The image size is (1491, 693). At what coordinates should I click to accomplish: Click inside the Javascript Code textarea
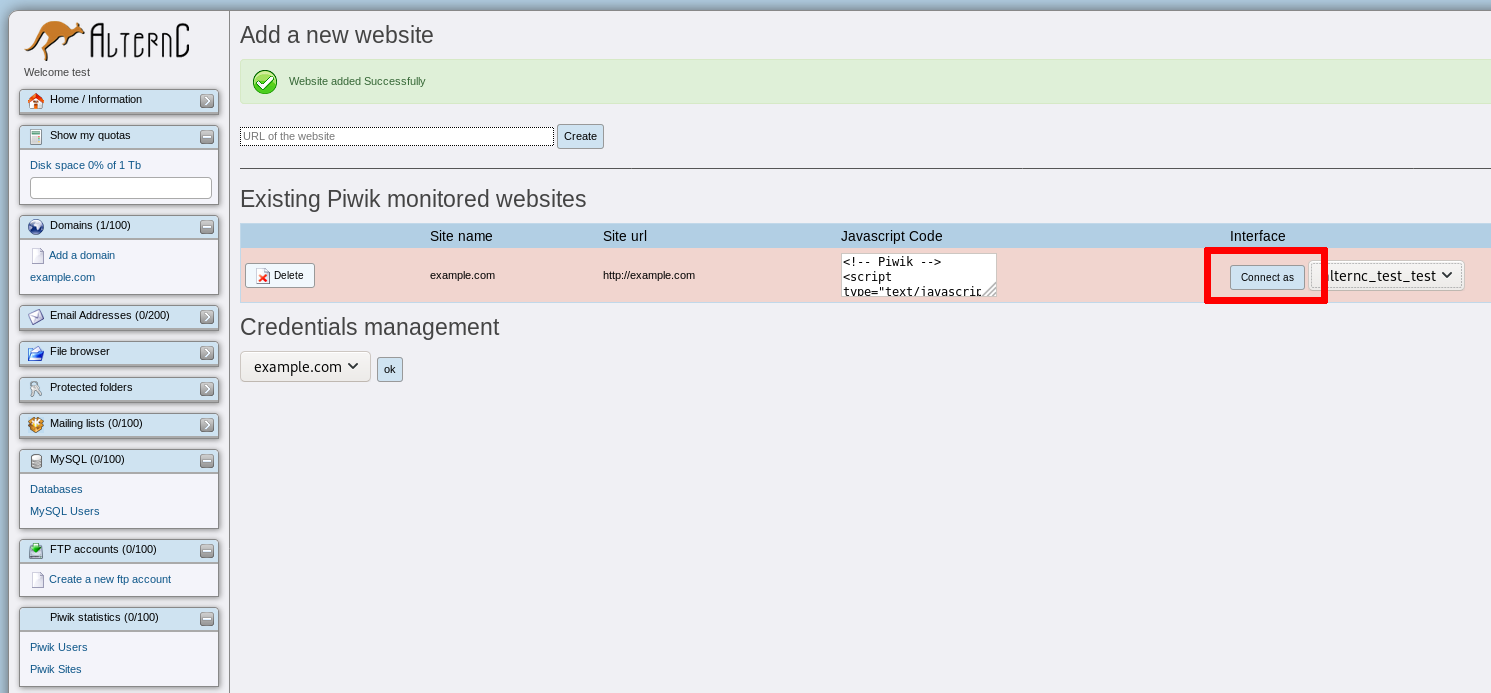coord(918,275)
